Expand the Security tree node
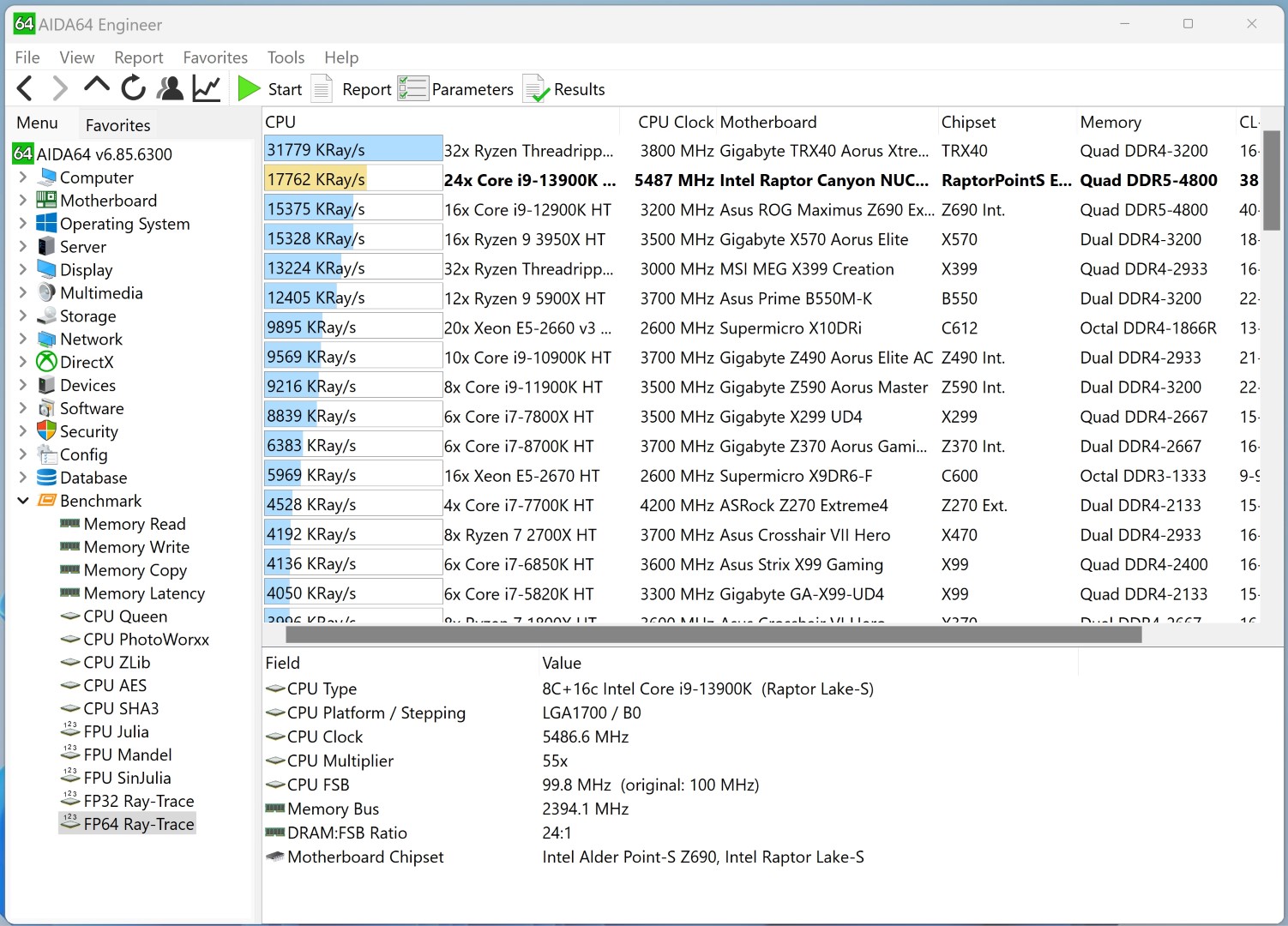Viewport: 1288px width, 926px height. click(x=23, y=432)
